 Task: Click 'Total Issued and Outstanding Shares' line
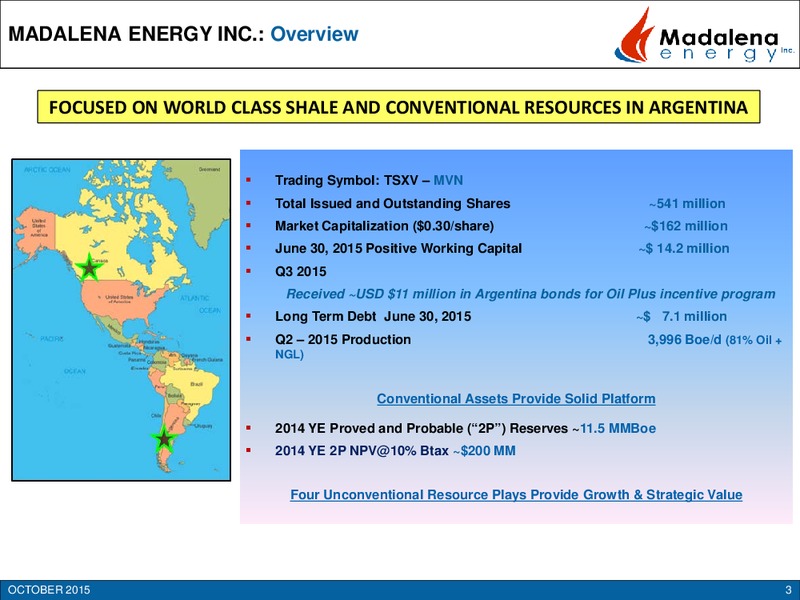[392, 204]
